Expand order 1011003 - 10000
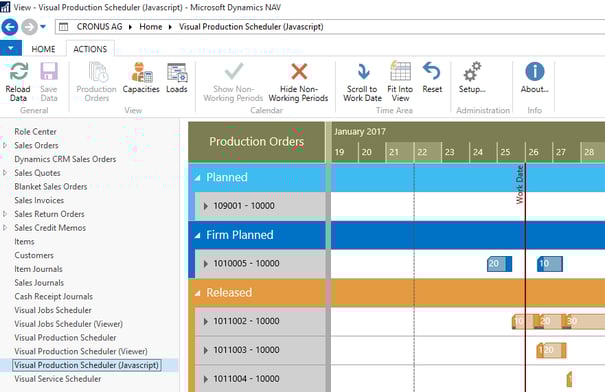605x392 pixels. coord(206,350)
